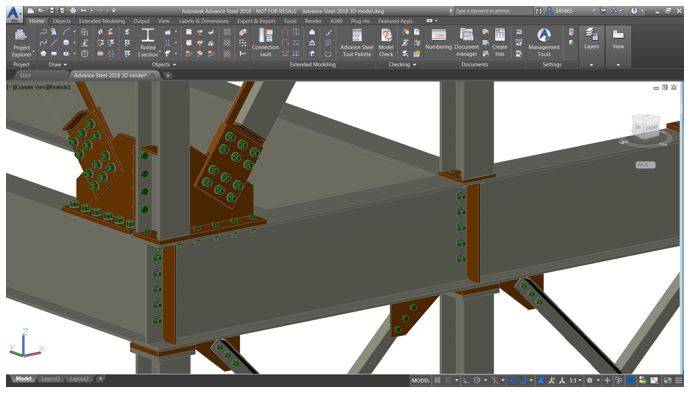Expand the Checking panel dropdown

coord(402,65)
